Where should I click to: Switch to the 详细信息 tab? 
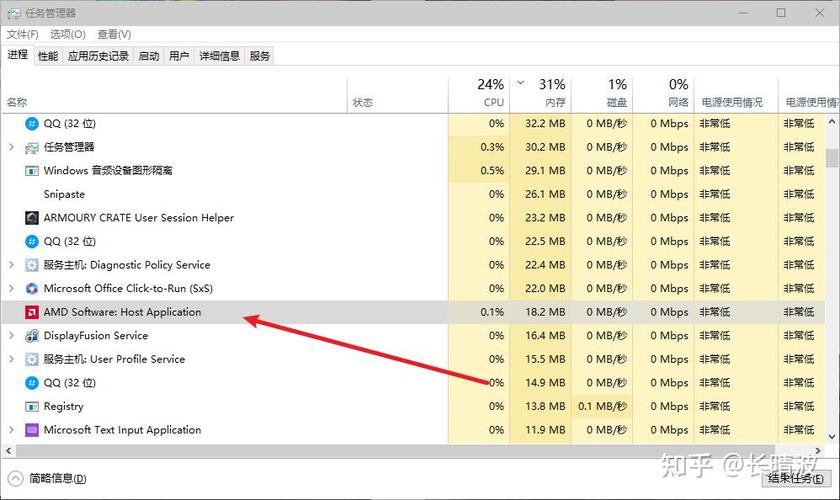(x=220, y=56)
